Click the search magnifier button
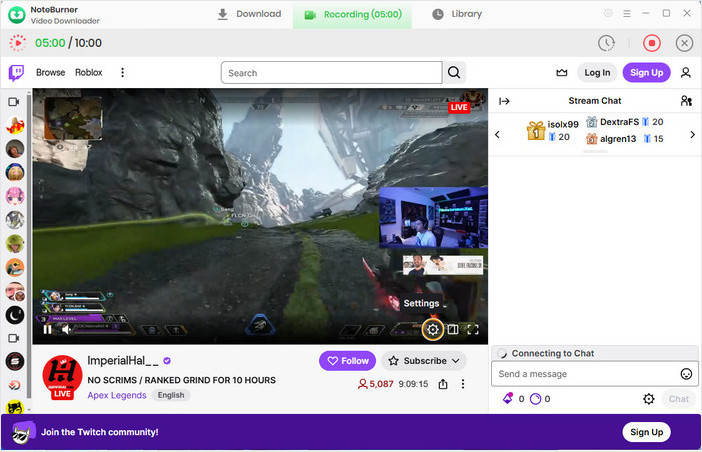 [454, 72]
